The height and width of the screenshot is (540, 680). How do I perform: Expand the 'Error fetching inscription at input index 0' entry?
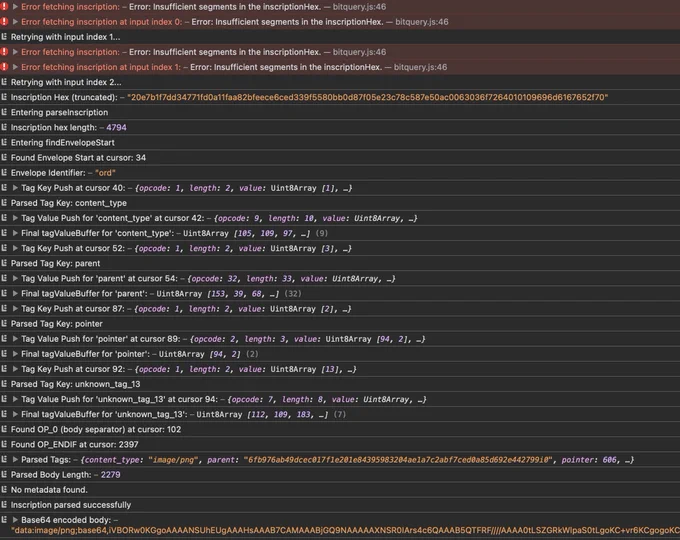pos(15,21)
